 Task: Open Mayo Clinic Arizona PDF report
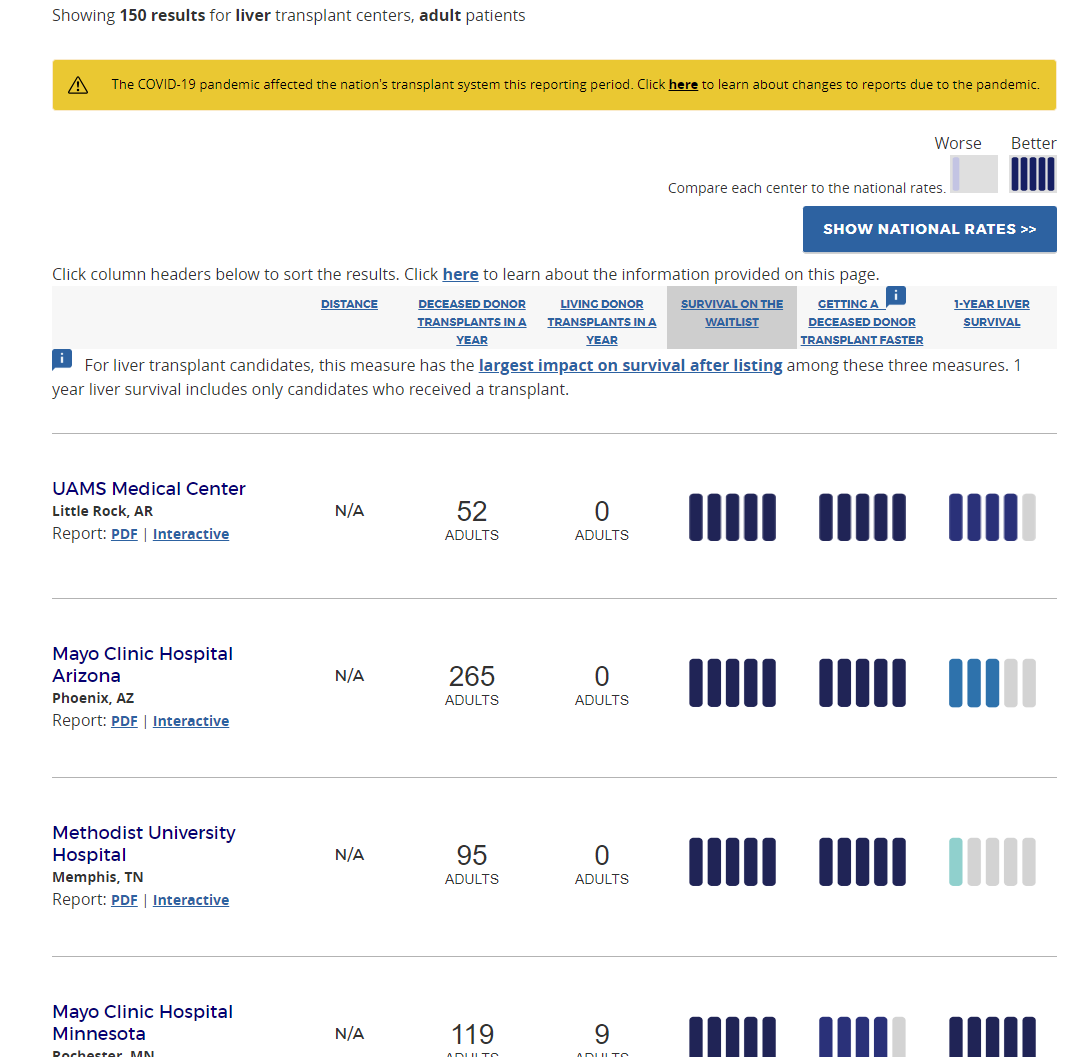[124, 721]
